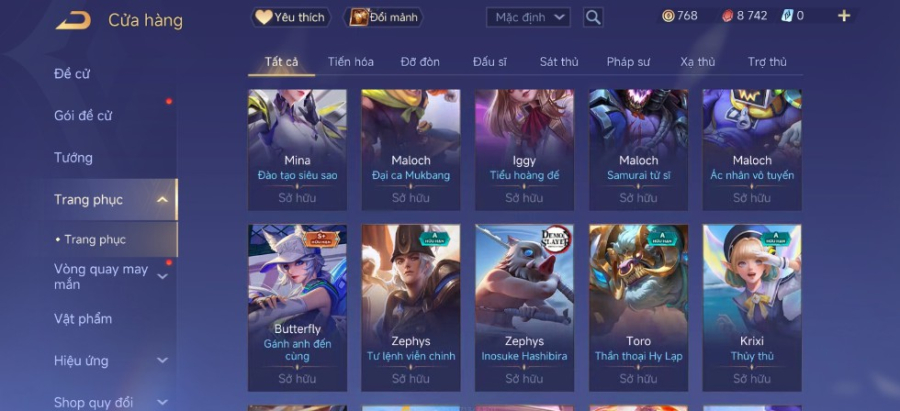The image size is (900, 411).
Task: Open the Tướng sidebar menu
Action: pos(73,158)
